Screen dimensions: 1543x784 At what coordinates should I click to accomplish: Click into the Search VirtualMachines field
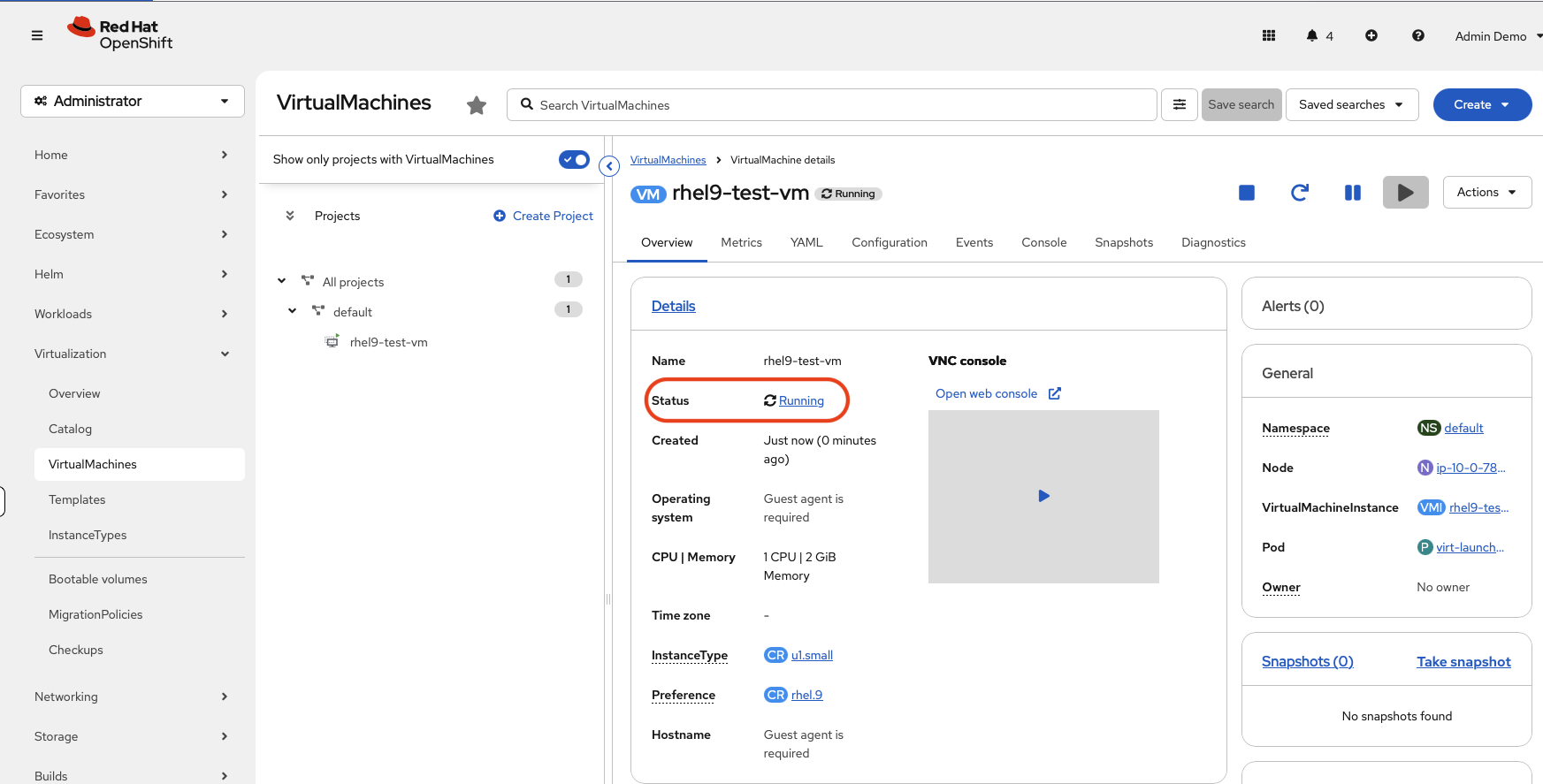click(x=831, y=105)
